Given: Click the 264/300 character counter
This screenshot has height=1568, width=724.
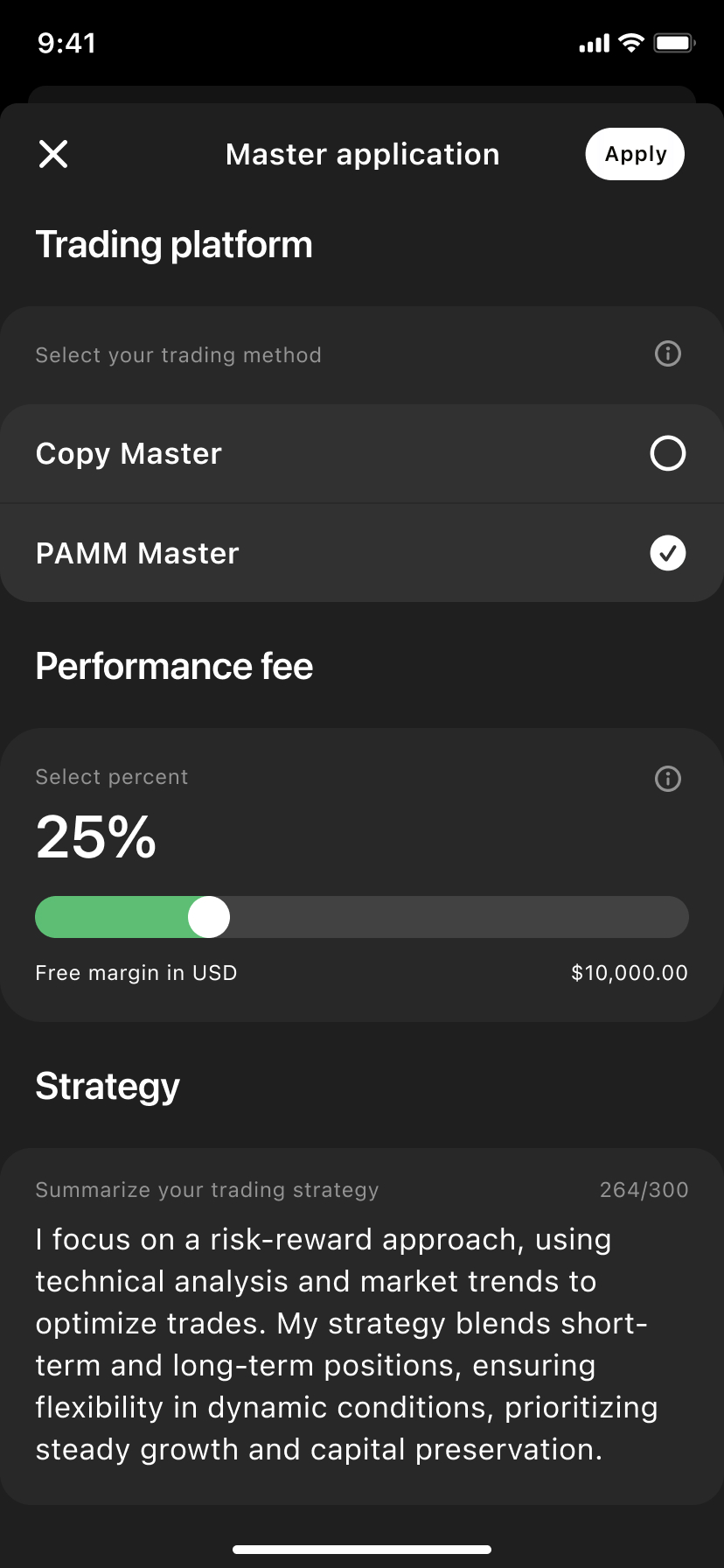Looking at the screenshot, I should coord(644,1190).
